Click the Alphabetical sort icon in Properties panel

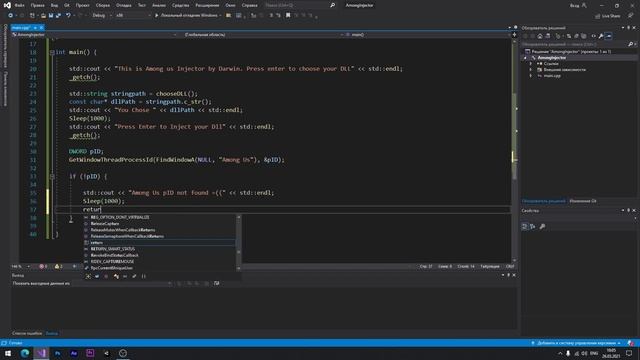pos(533,227)
